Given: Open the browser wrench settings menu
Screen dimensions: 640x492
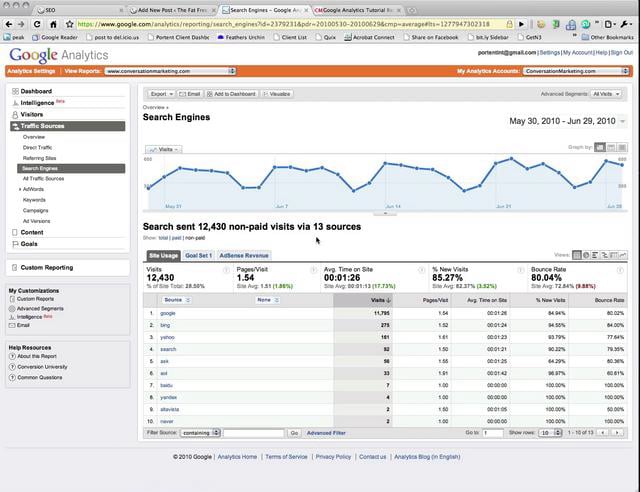Looking at the screenshot, I should click(x=626, y=24).
